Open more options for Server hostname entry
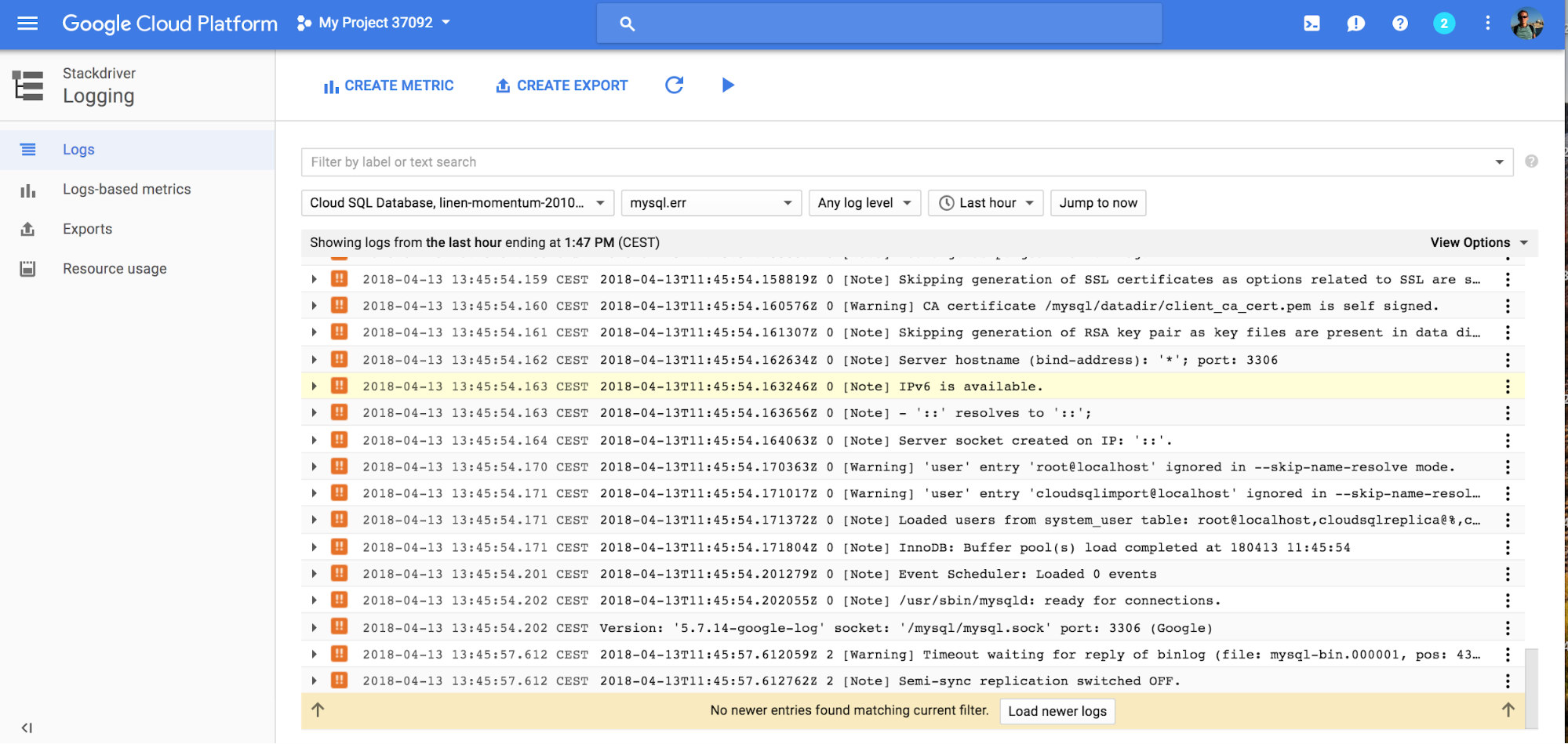 point(1508,360)
